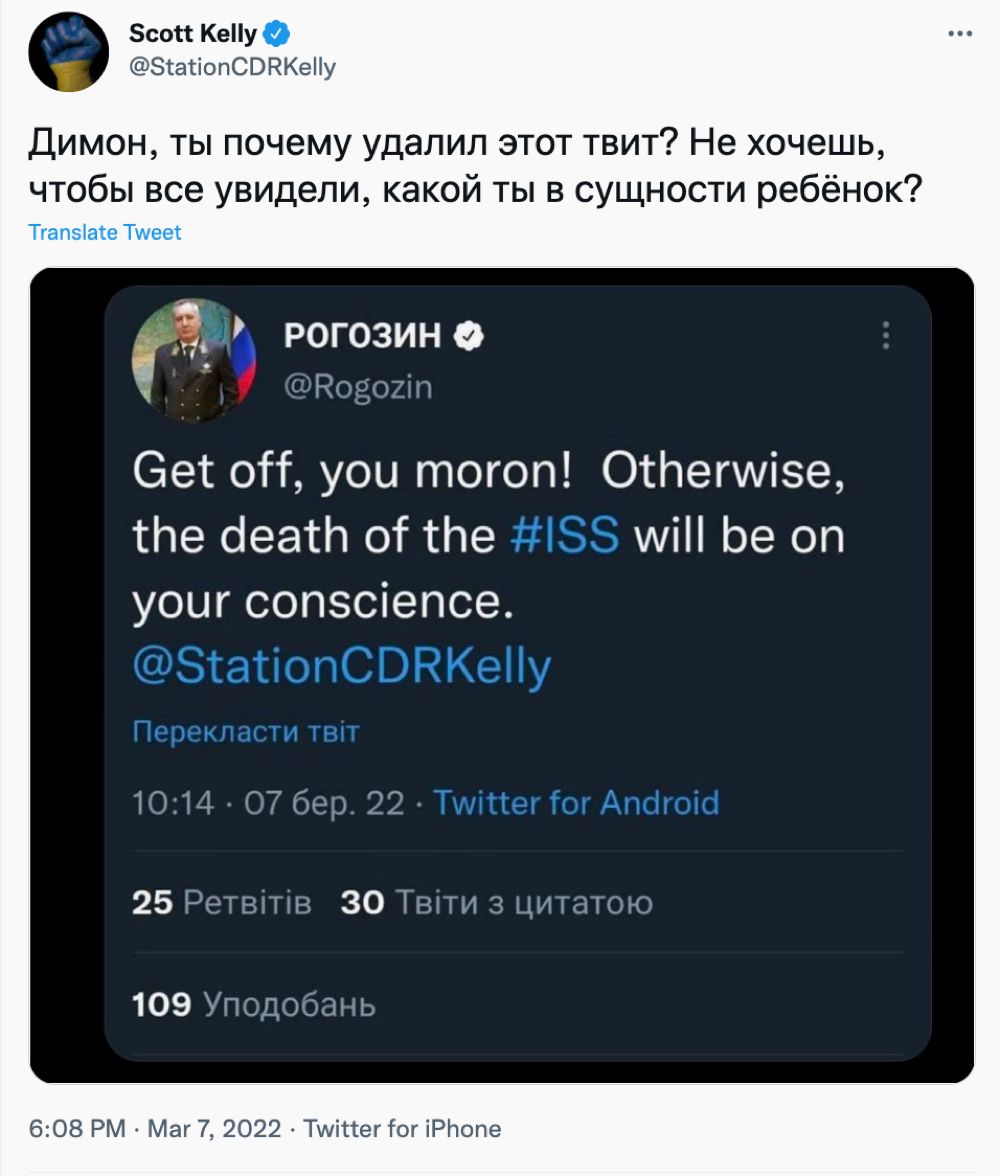View the 25 Ретвітів count

(x=221, y=904)
